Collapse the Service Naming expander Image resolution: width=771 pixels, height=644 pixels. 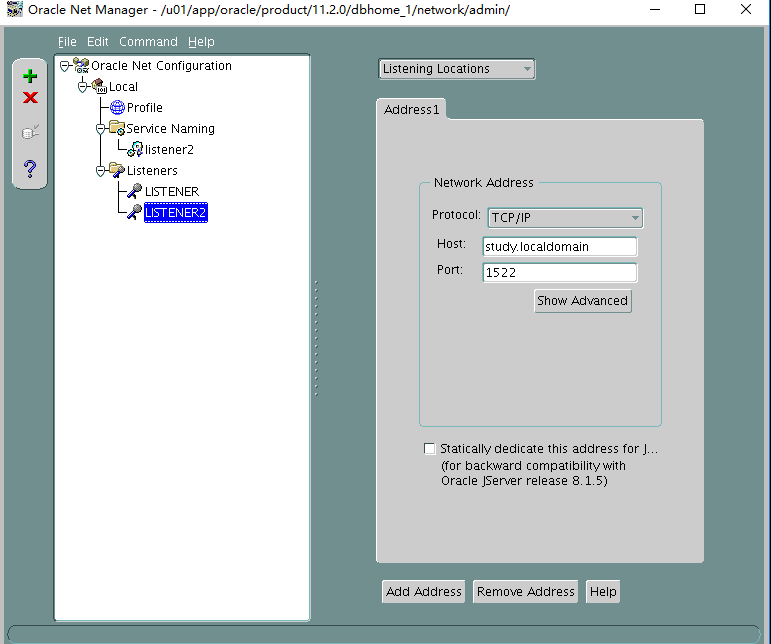pyautogui.click(x=100, y=129)
